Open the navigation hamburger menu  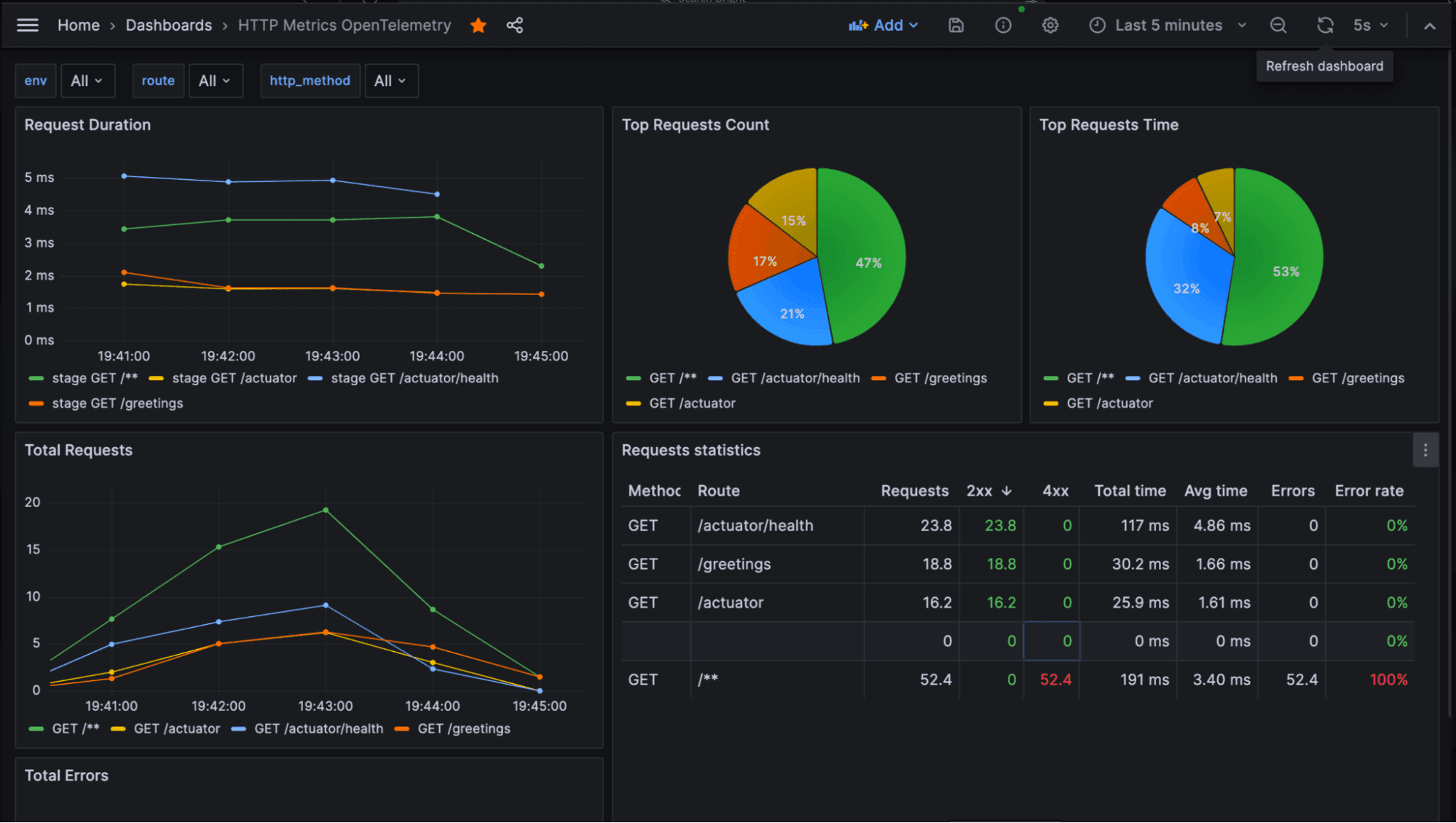pos(27,25)
